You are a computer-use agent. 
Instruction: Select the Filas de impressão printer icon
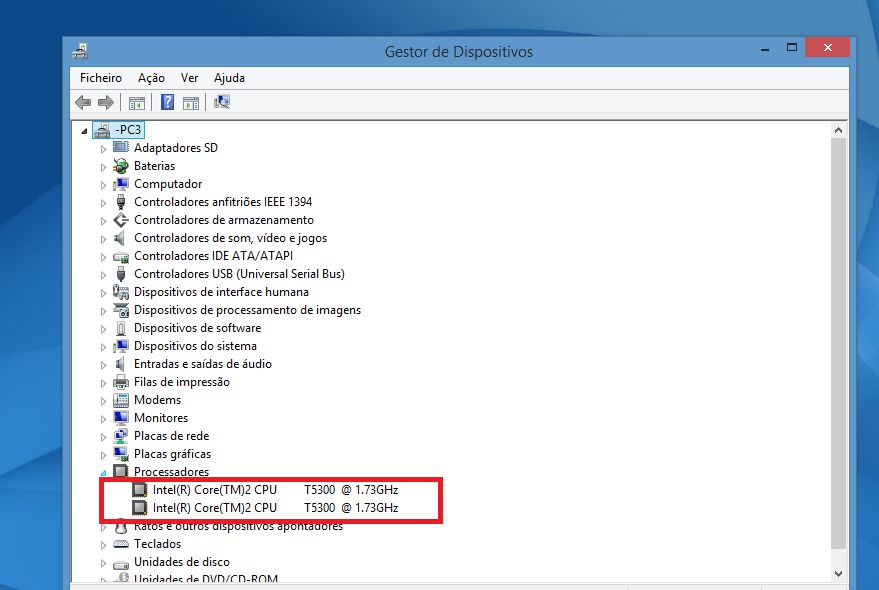click(121, 382)
